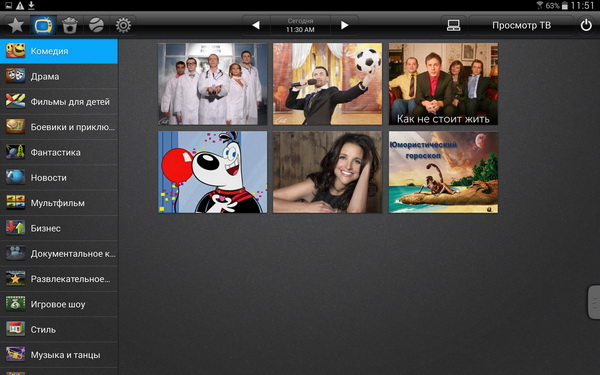
Task: Open Юмористический гороскоп thumbnail
Action: tap(443, 172)
